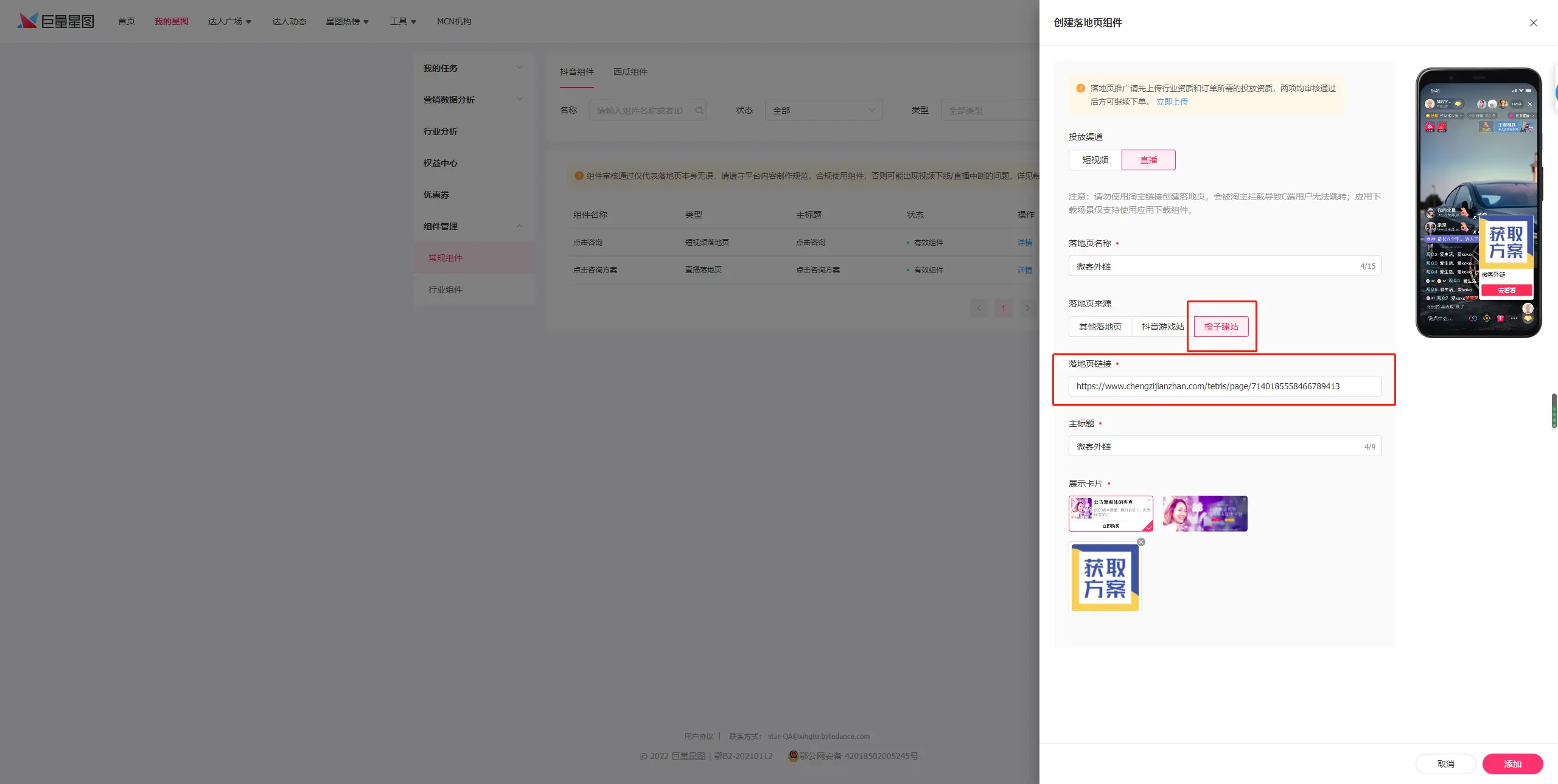The width and height of the screenshot is (1558, 784).
Task: Select 橙子建站 source option
Action: (x=1221, y=327)
